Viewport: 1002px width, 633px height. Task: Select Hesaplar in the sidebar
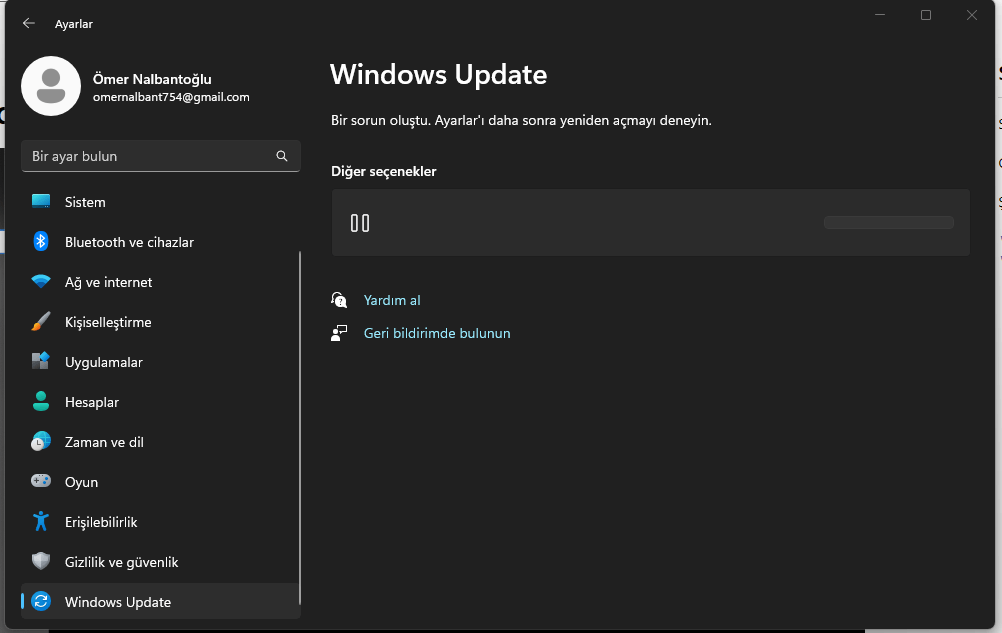coord(161,402)
